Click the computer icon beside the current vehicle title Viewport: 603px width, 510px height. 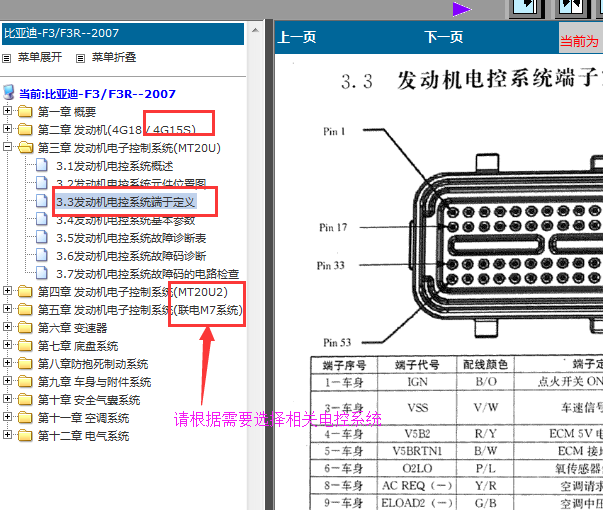coord(8,93)
